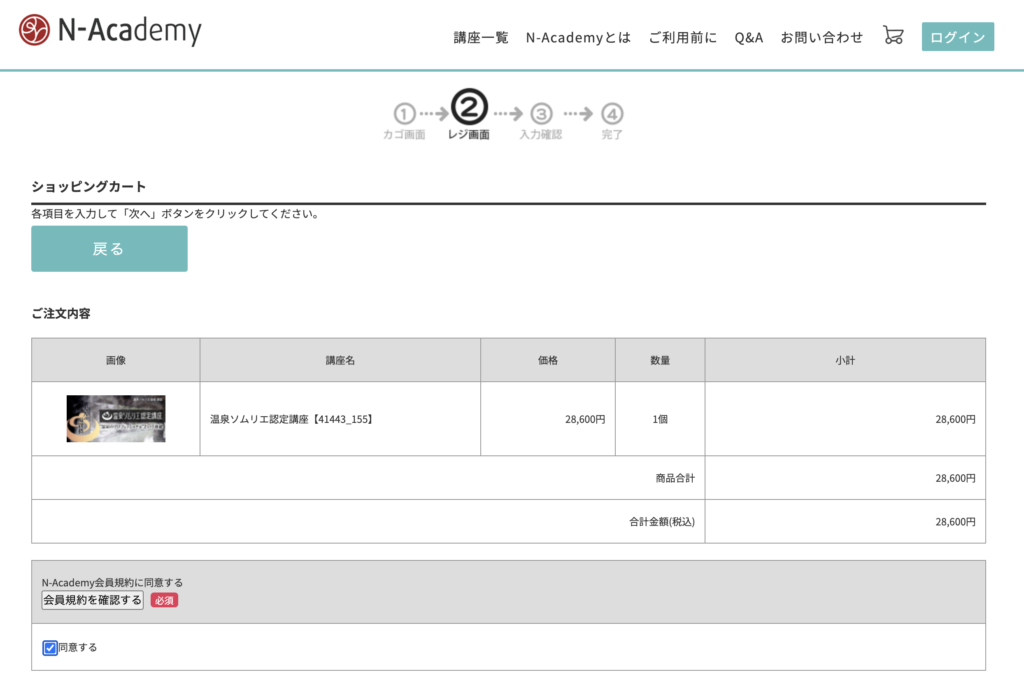This screenshot has width=1024, height=686.
Task: Click step 2 レジ画面 circle icon
Action: click(469, 108)
